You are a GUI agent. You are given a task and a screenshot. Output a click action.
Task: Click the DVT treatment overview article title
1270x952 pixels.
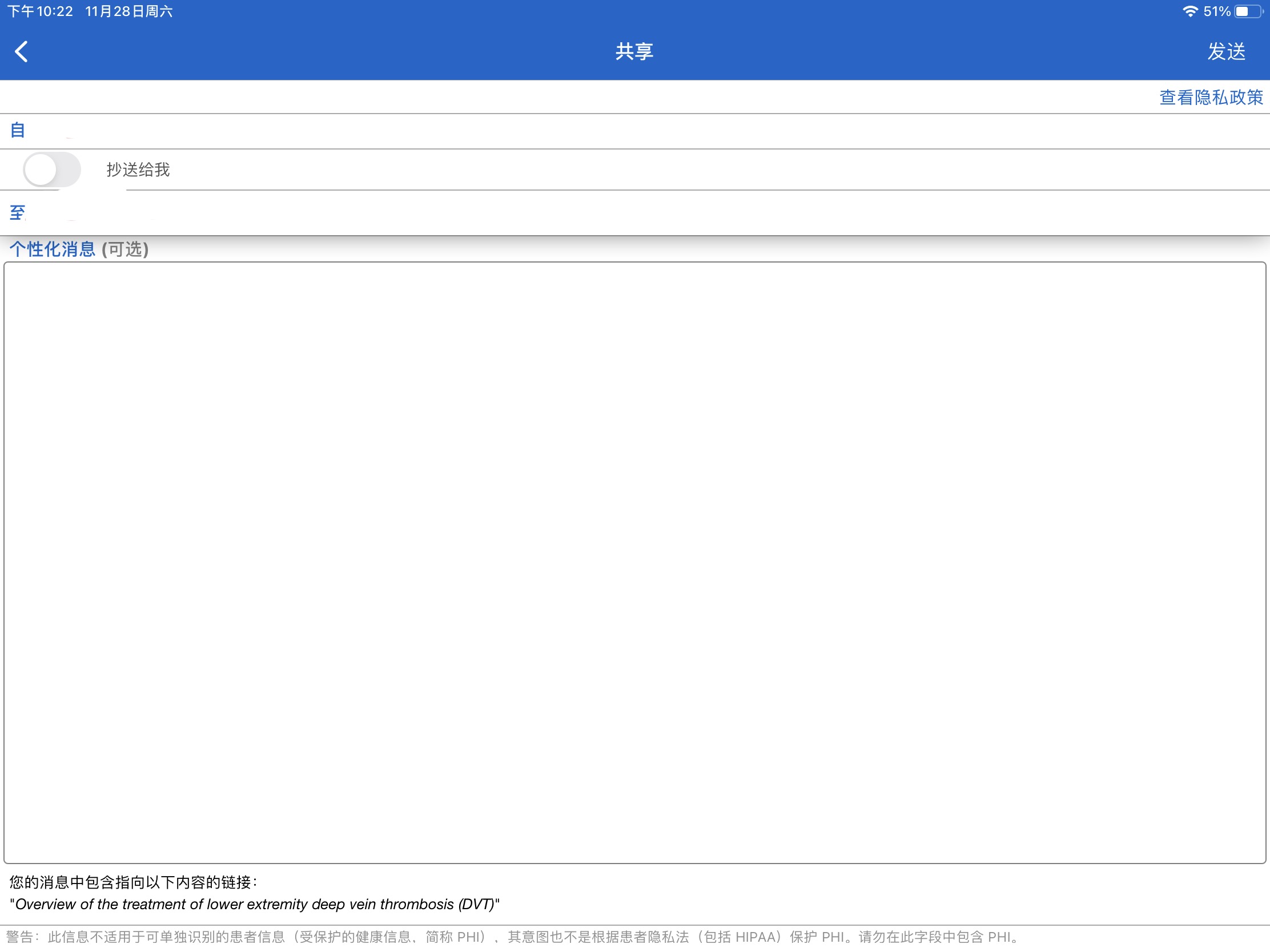pos(254,905)
